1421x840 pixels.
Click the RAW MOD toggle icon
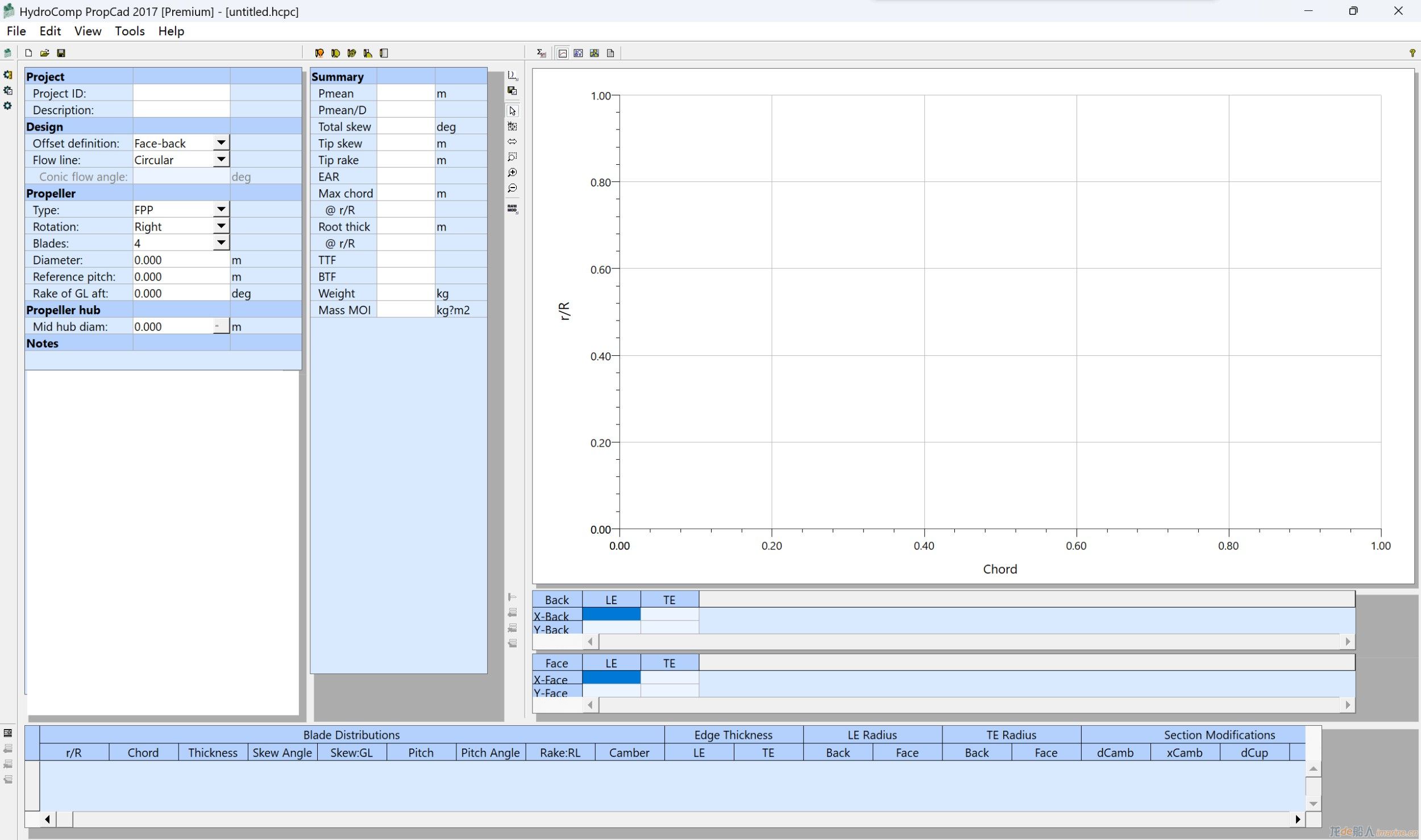click(x=512, y=209)
